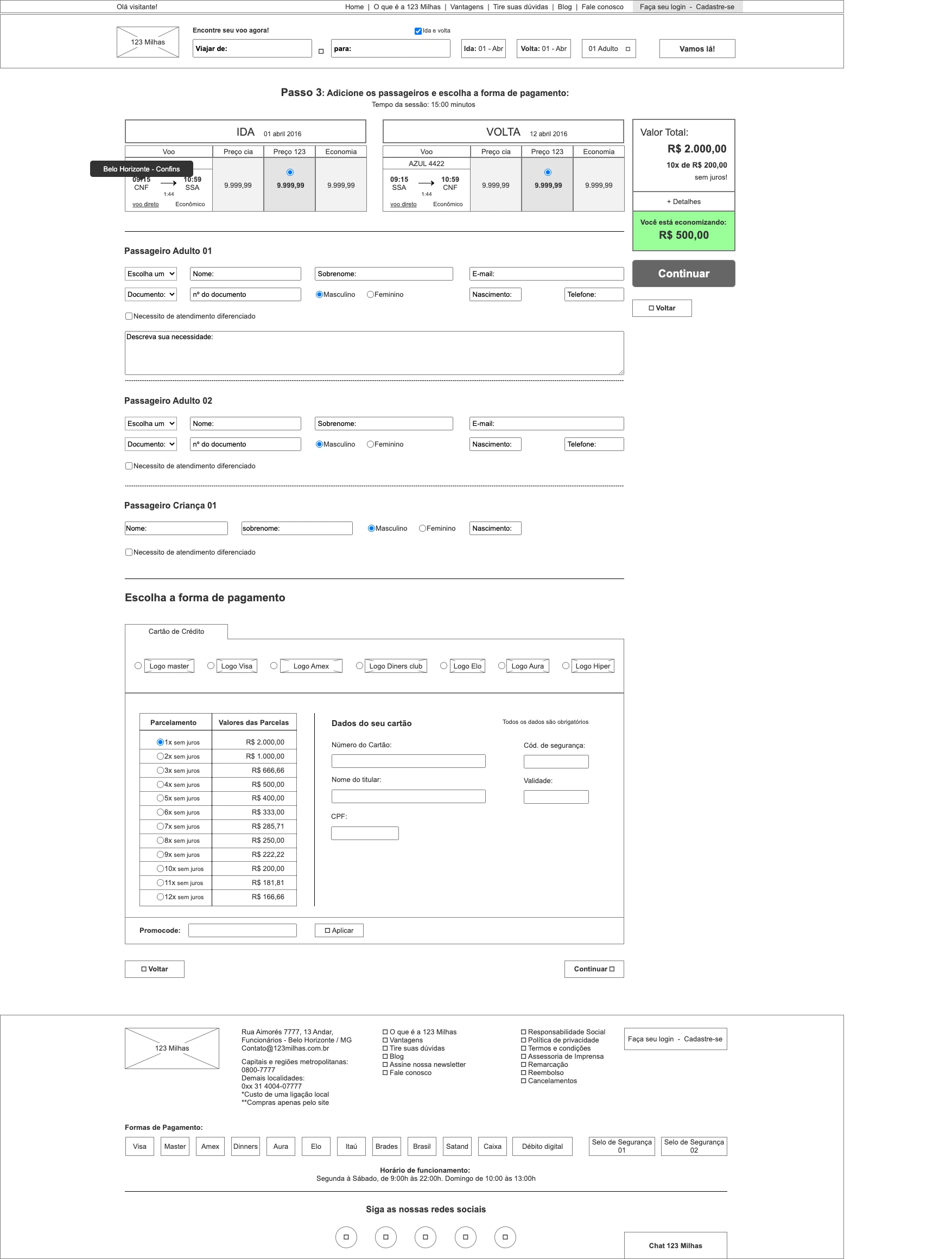This screenshot has height=1259, width=952.
Task: Open the Chat 123 Milhas widget
Action: tap(675, 1245)
